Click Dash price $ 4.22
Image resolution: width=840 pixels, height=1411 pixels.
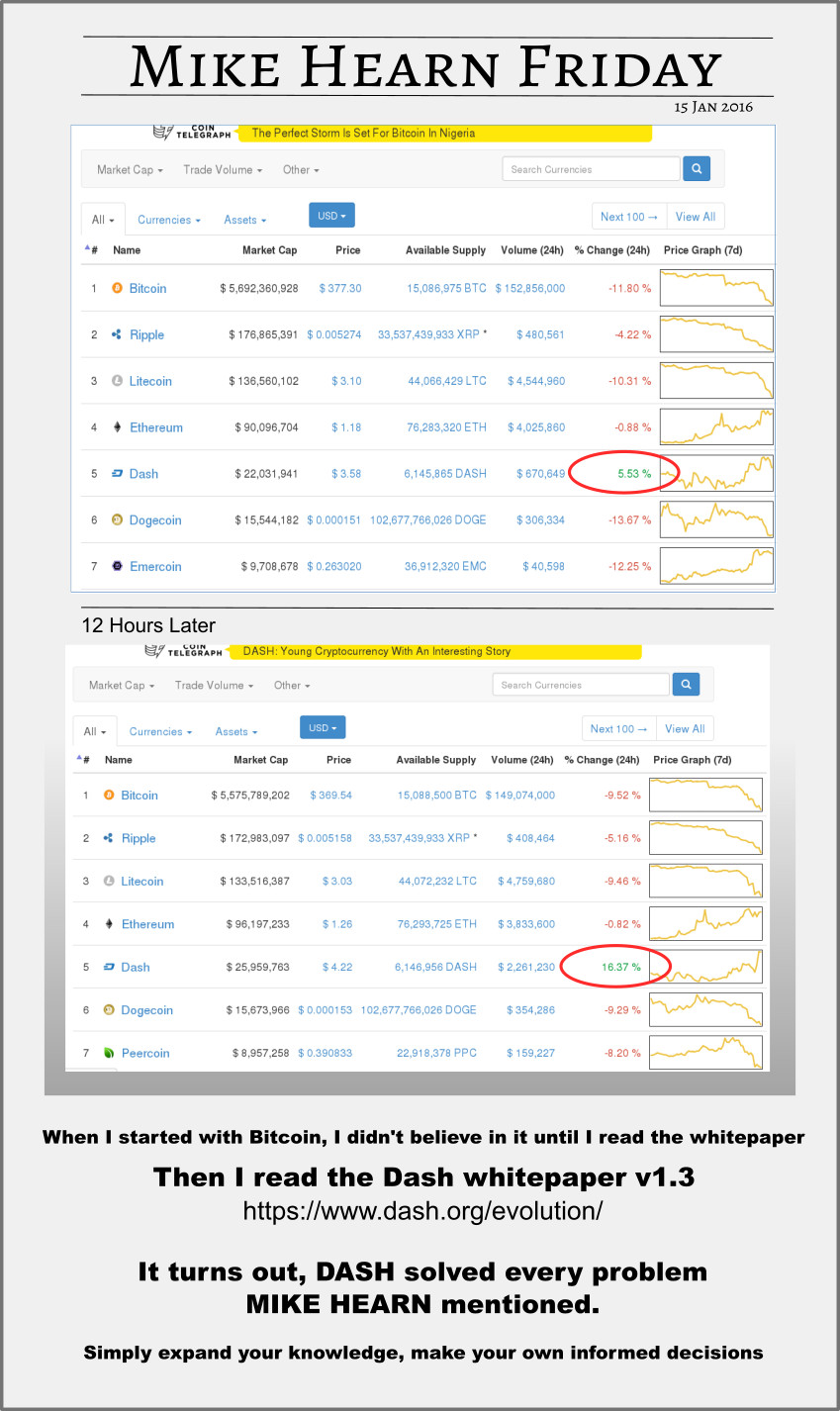[337, 968]
